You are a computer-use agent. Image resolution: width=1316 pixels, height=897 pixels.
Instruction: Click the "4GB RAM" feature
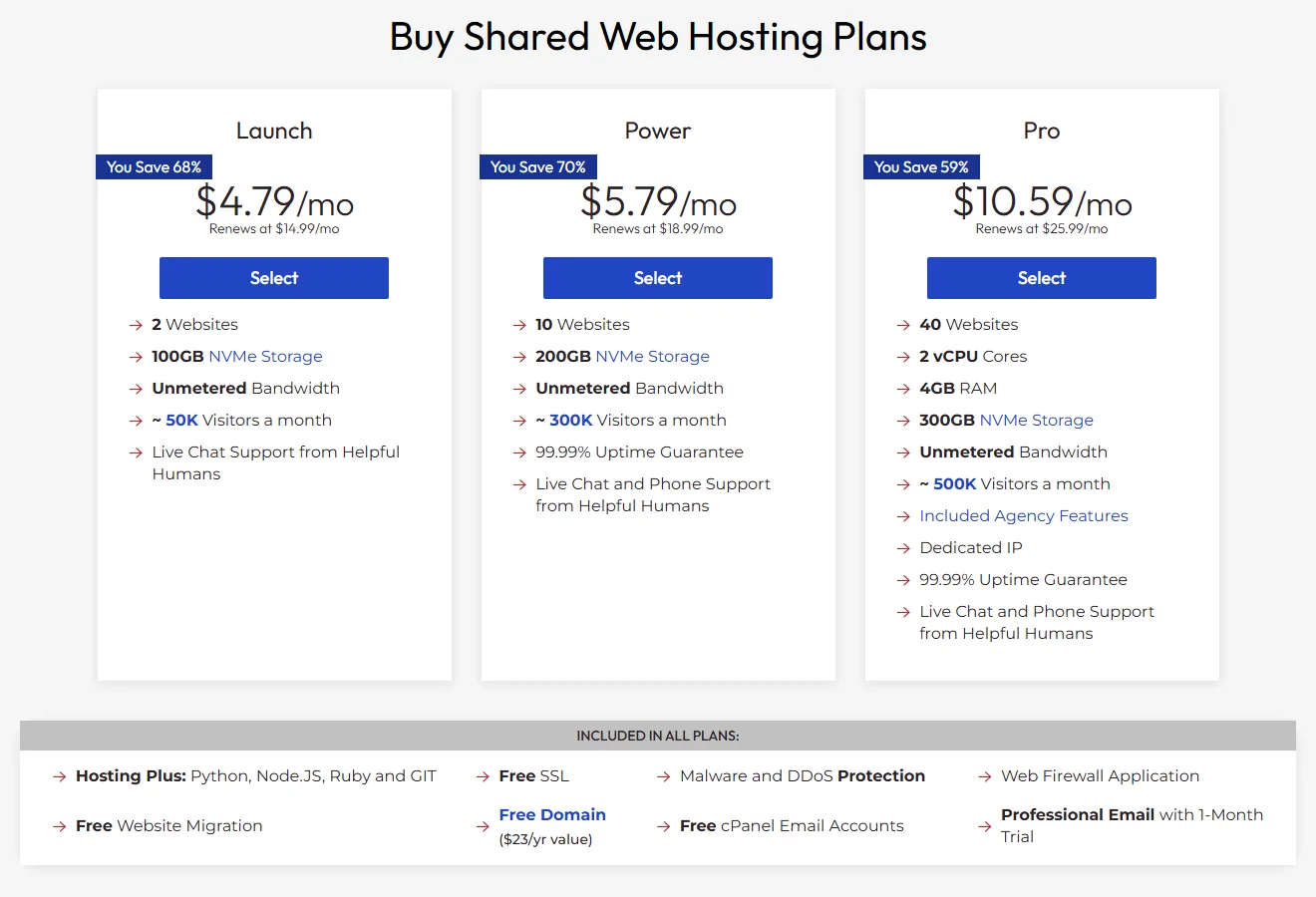958,388
